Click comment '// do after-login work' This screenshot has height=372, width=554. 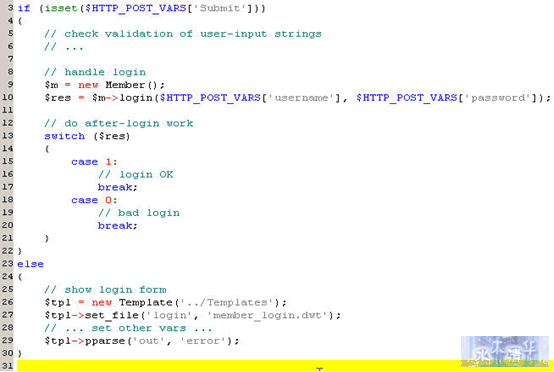pyautogui.click(x=119, y=123)
